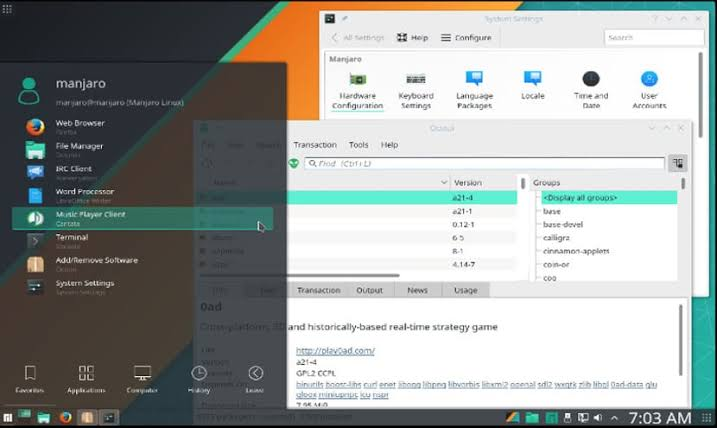The image size is (717, 428).
Task: Click the network icon in system tray
Action: [x=583, y=417]
